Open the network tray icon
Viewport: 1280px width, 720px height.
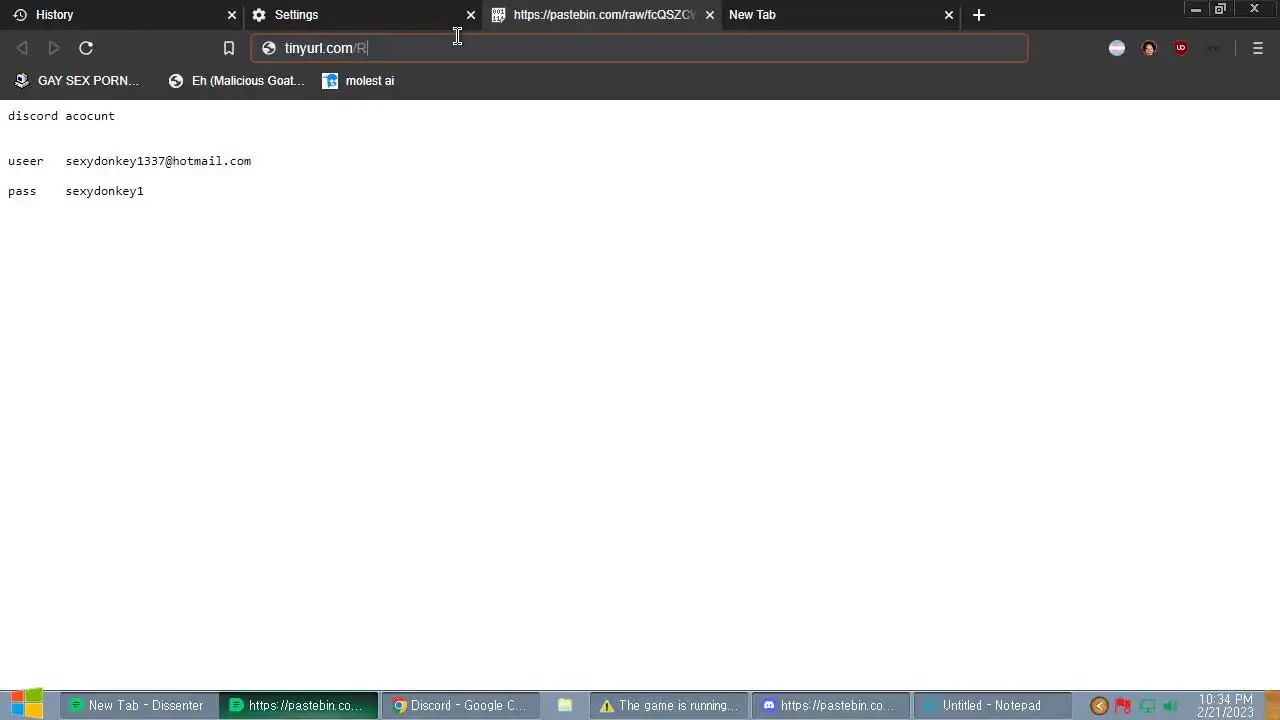click(x=1147, y=706)
